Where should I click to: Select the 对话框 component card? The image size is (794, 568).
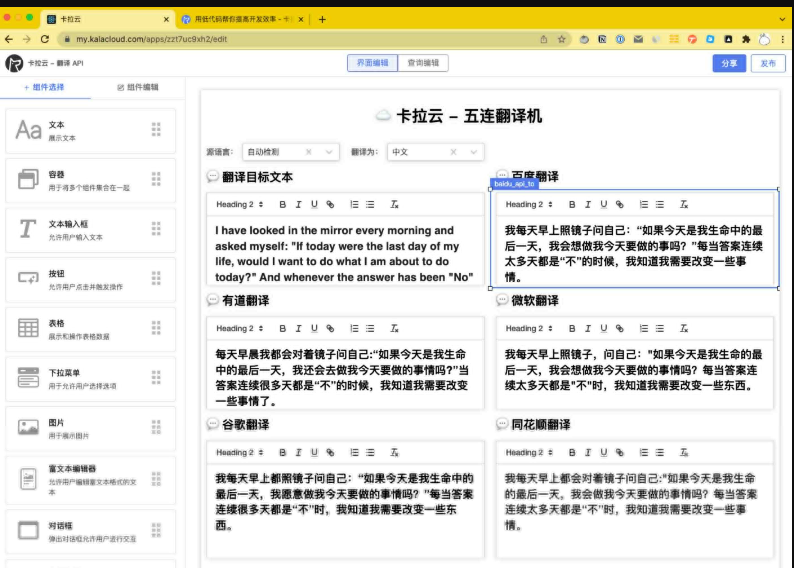click(91, 532)
